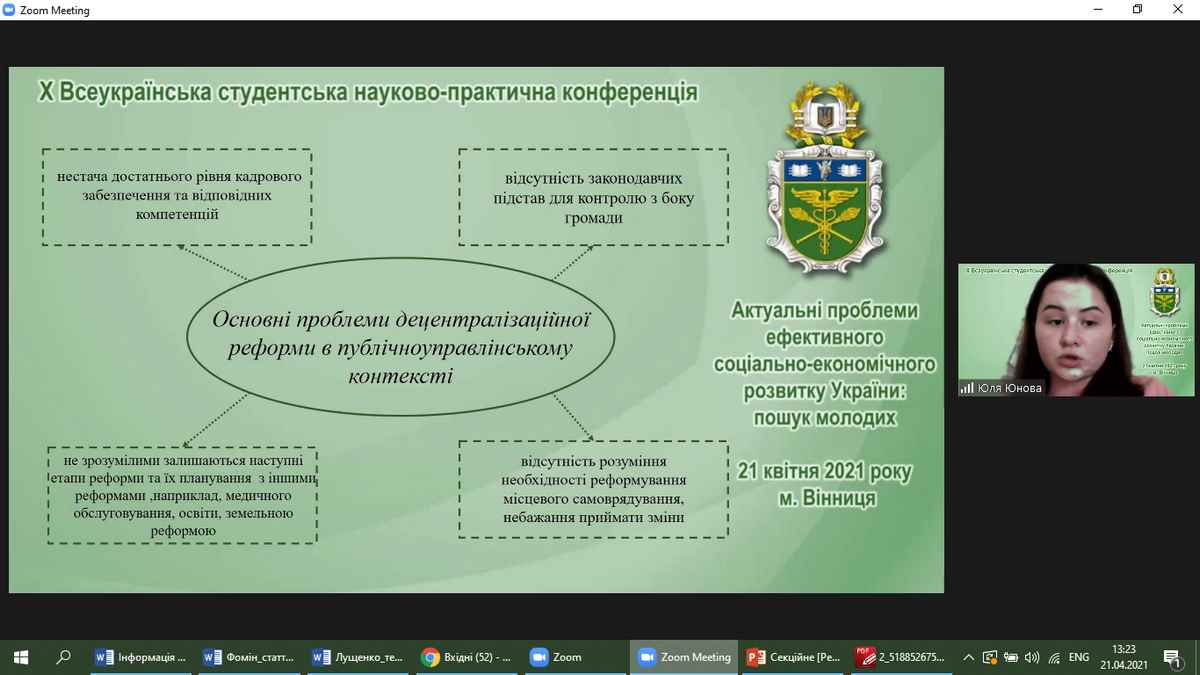Expand hidden system tray icons chevron

(968, 657)
